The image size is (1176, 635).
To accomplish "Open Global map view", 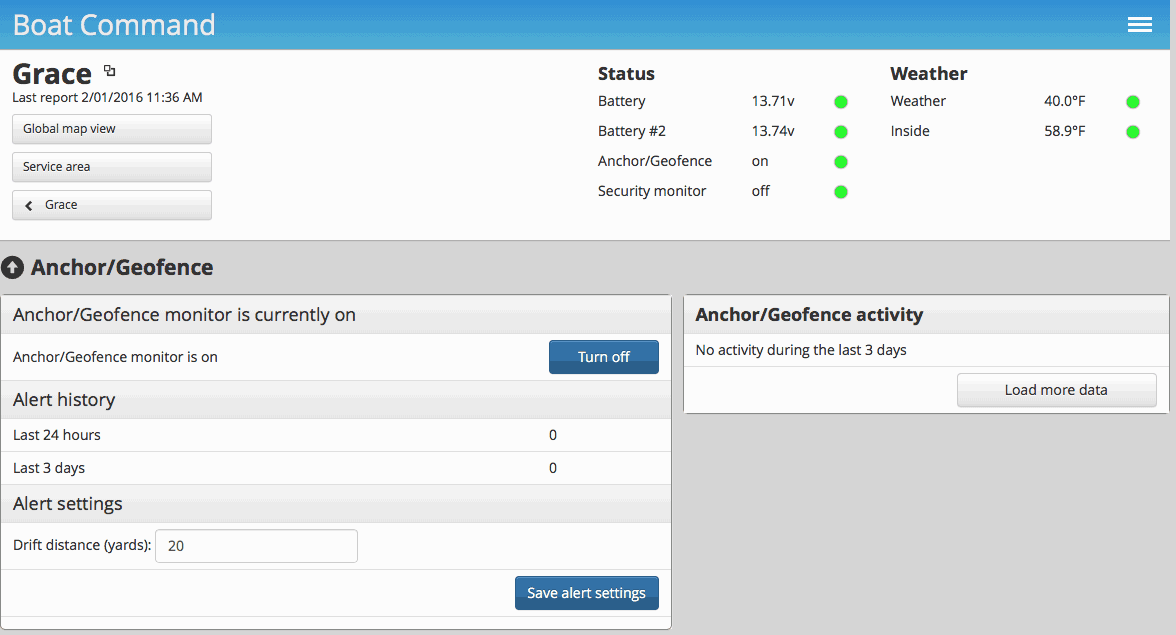I will pos(111,129).
